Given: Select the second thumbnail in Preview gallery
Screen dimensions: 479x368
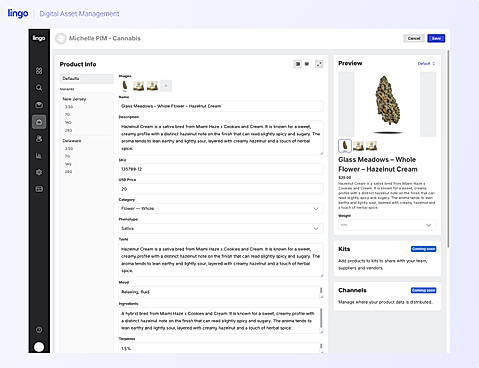Looking at the screenshot, I should [x=358, y=146].
